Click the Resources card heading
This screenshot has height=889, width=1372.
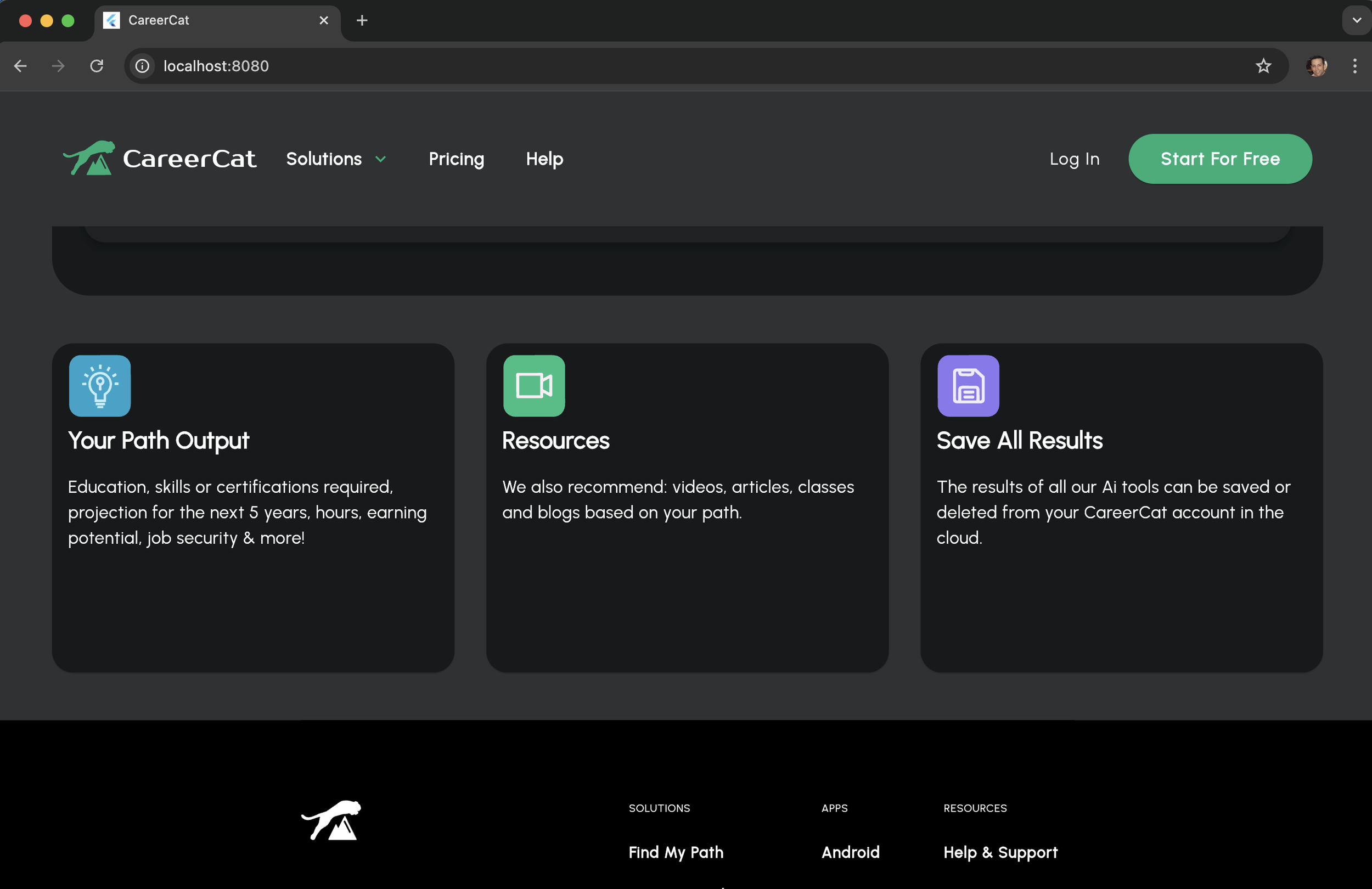[x=556, y=441]
